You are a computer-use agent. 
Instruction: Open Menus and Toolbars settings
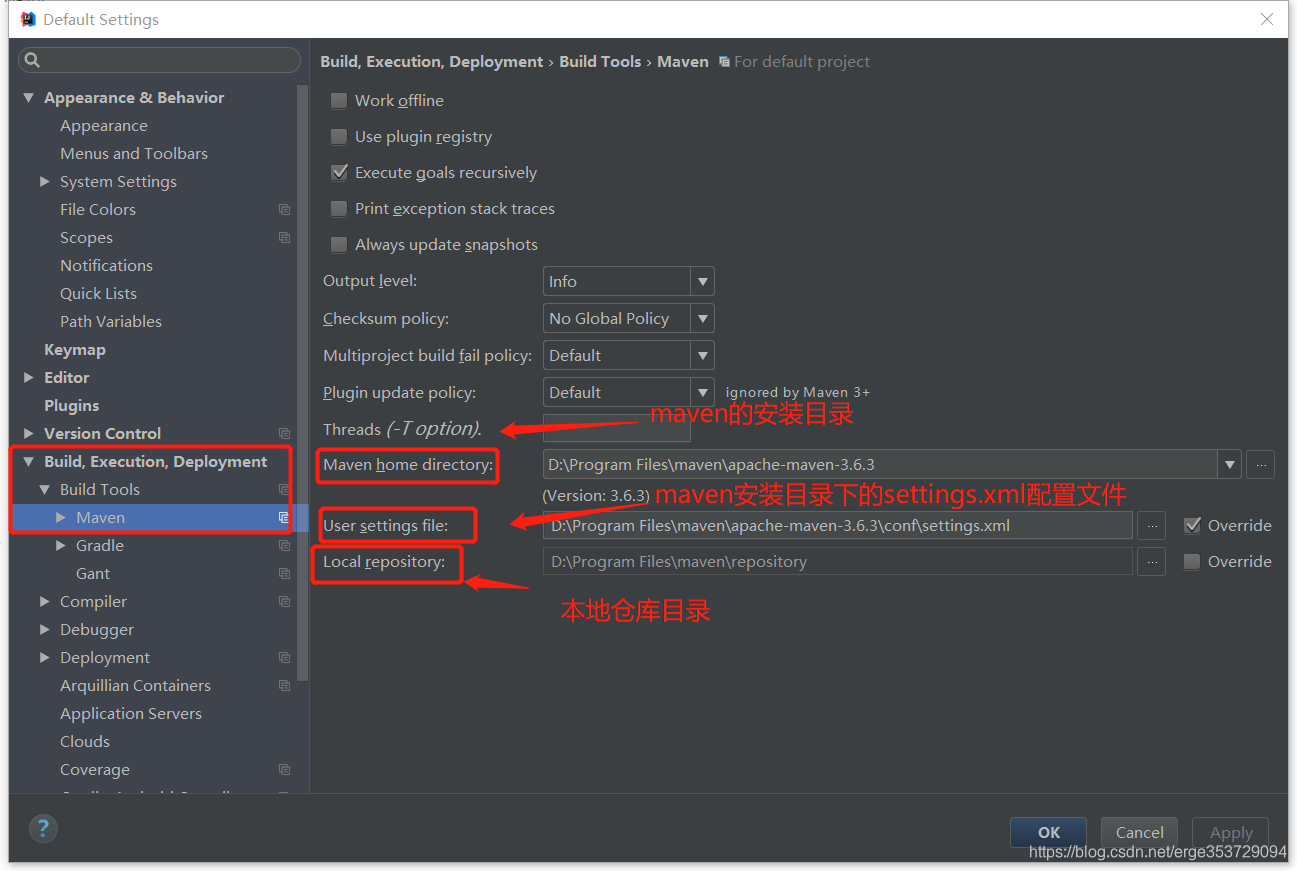pyautogui.click(x=134, y=153)
